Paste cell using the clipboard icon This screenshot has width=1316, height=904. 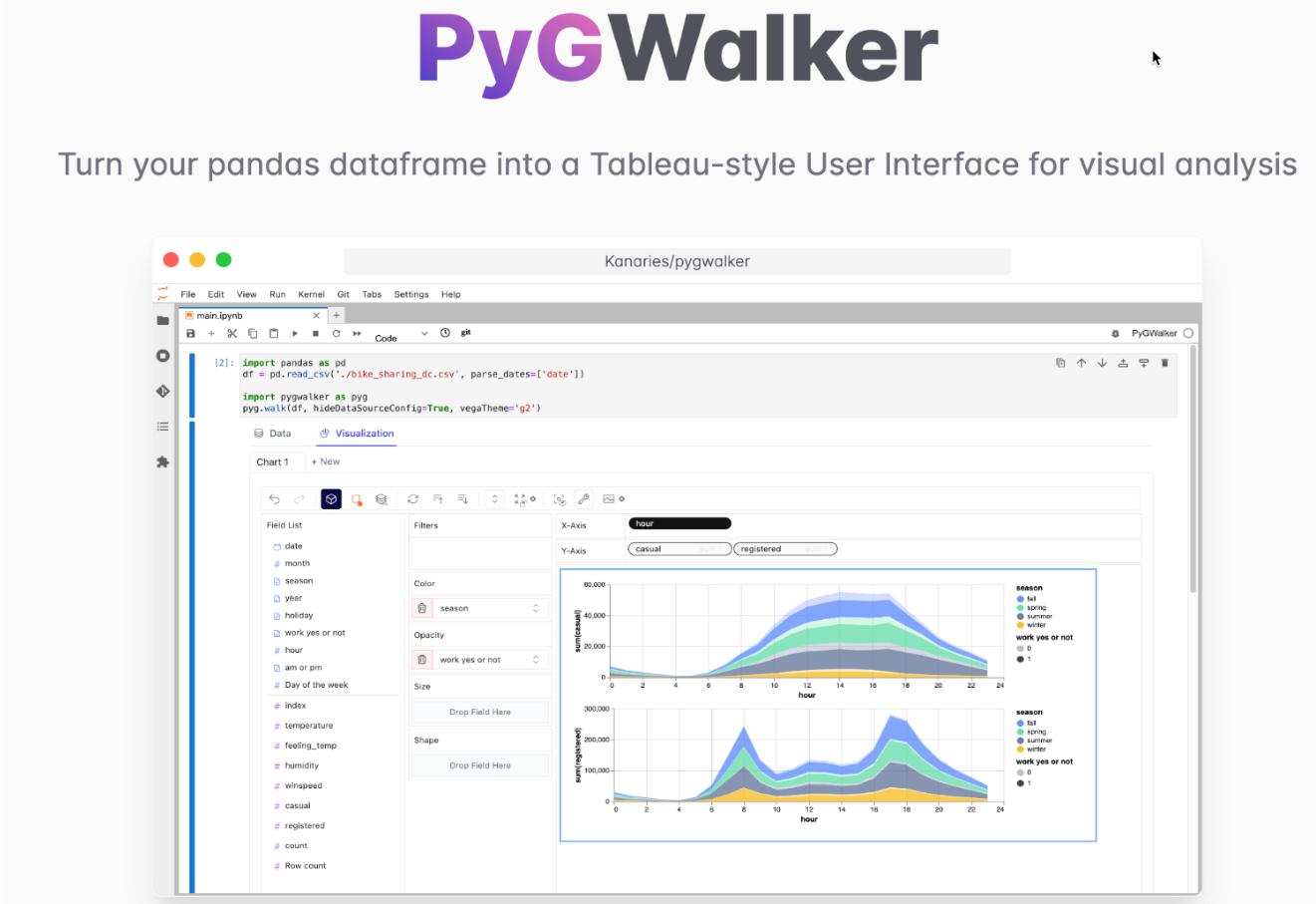pos(273,334)
